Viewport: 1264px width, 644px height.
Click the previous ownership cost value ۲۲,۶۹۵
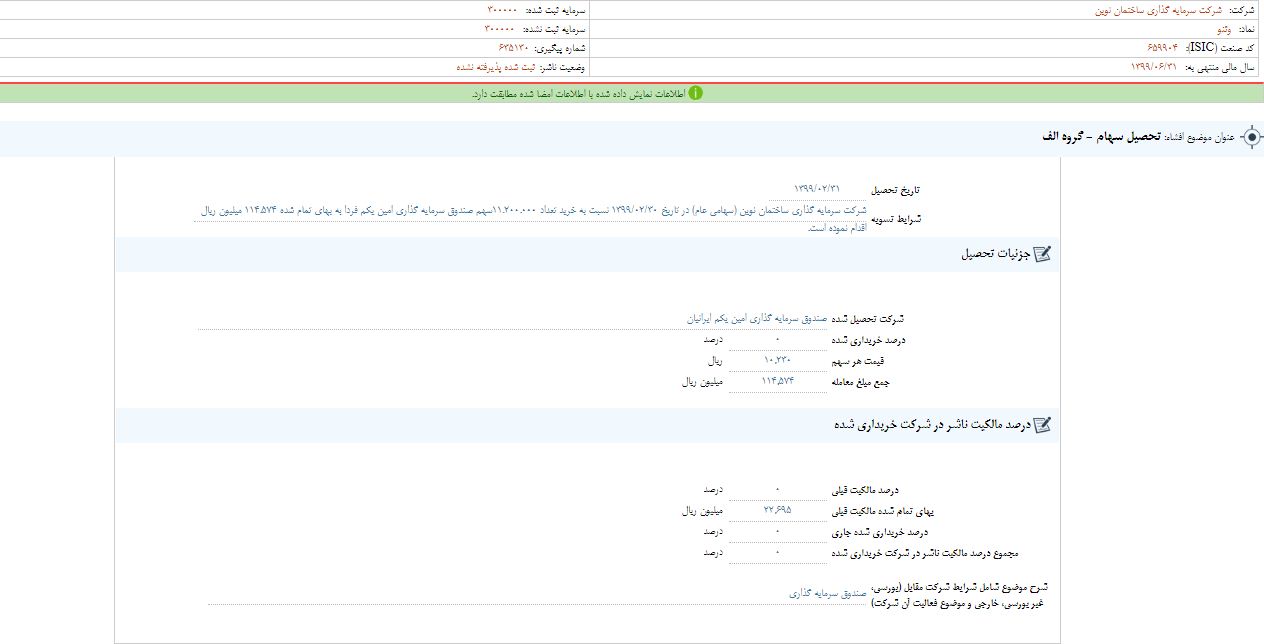click(777, 511)
